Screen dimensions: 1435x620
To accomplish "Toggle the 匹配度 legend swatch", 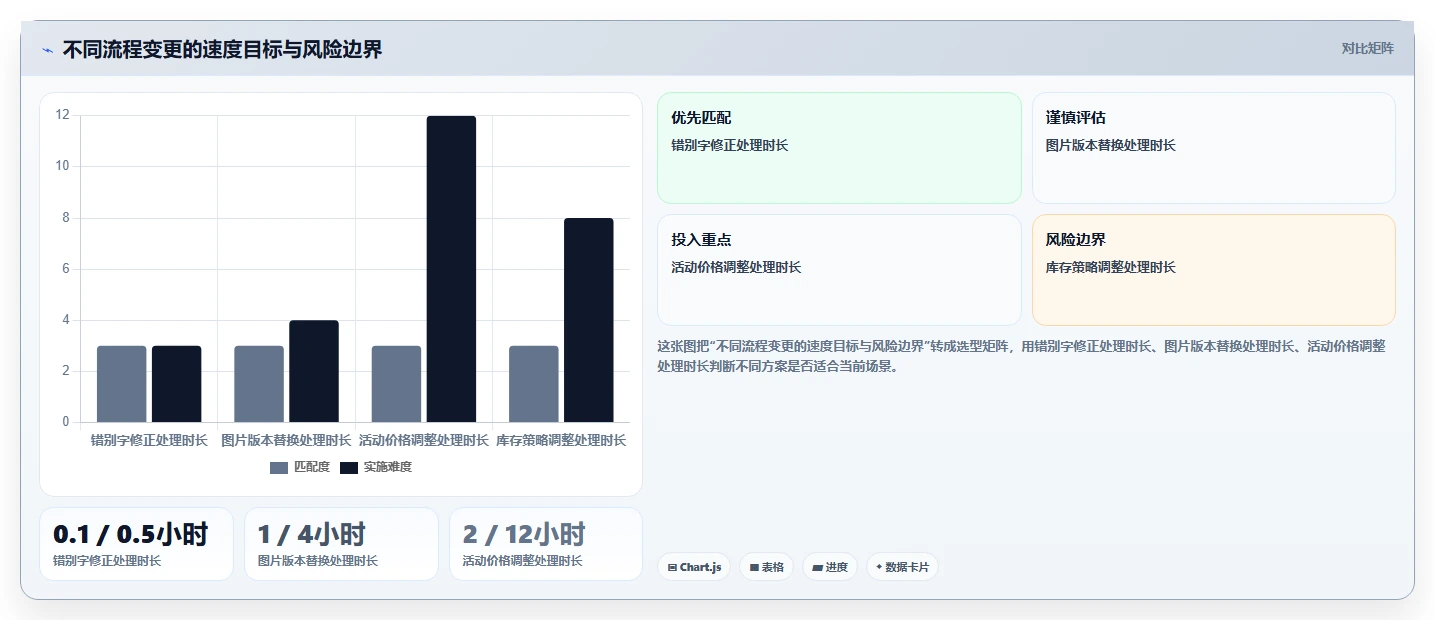I will tap(279, 467).
